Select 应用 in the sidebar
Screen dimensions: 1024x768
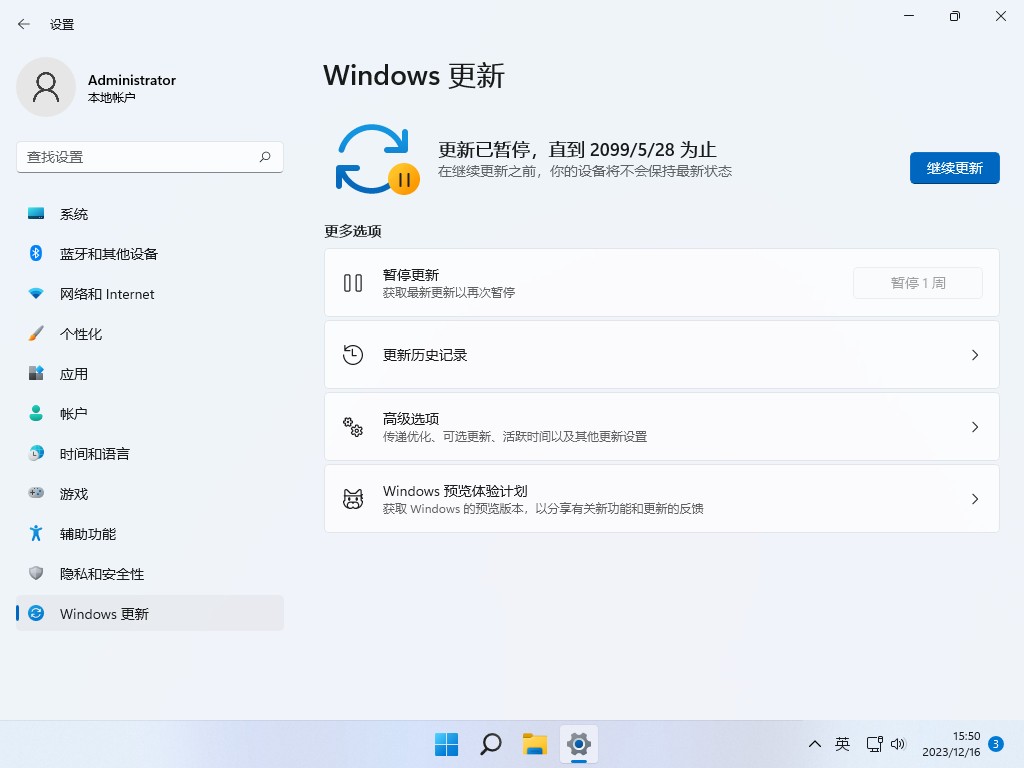point(150,373)
